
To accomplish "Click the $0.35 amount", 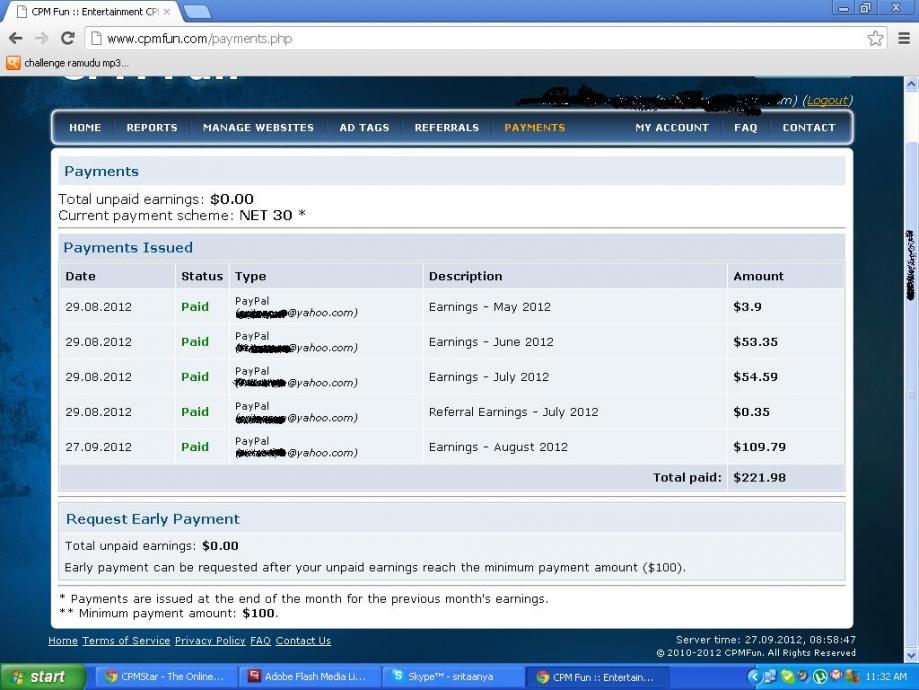I will click(x=751, y=412).
